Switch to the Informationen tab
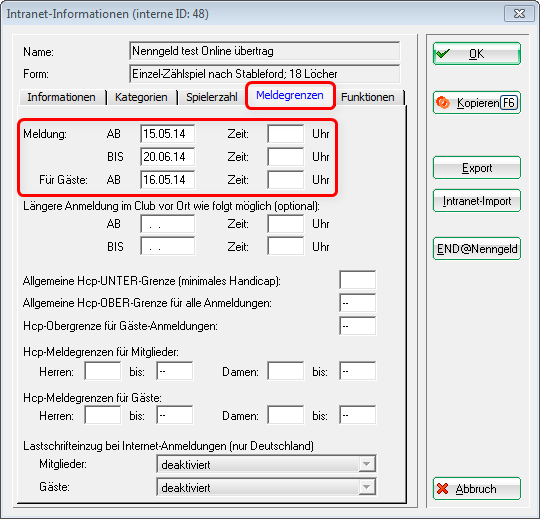The width and height of the screenshot is (540, 519). pos(62,97)
